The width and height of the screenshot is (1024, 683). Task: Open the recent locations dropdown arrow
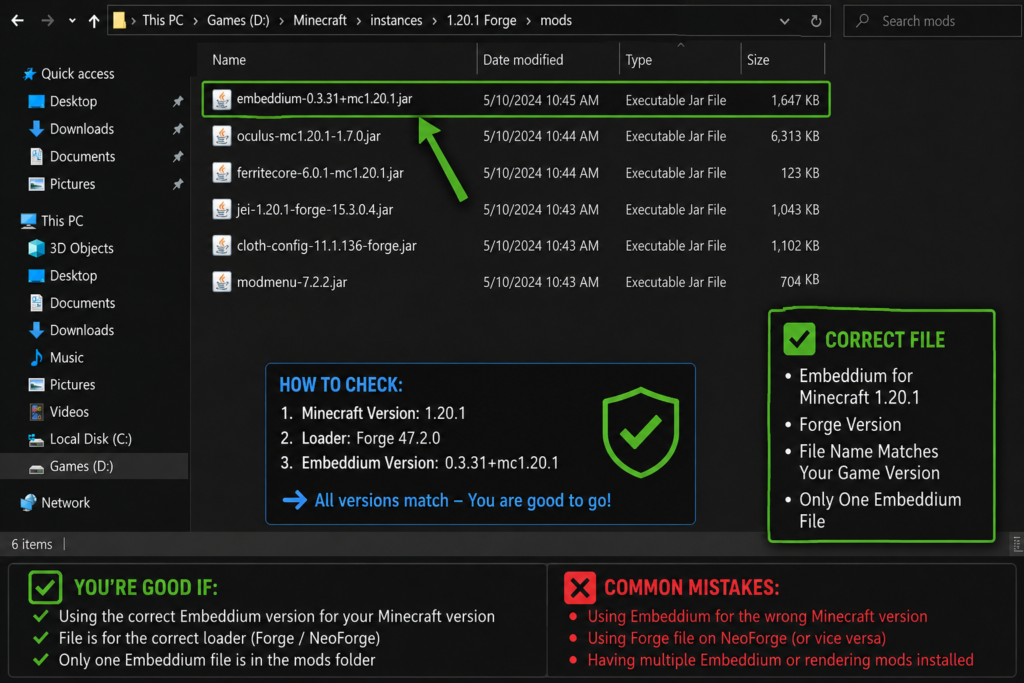point(72,21)
